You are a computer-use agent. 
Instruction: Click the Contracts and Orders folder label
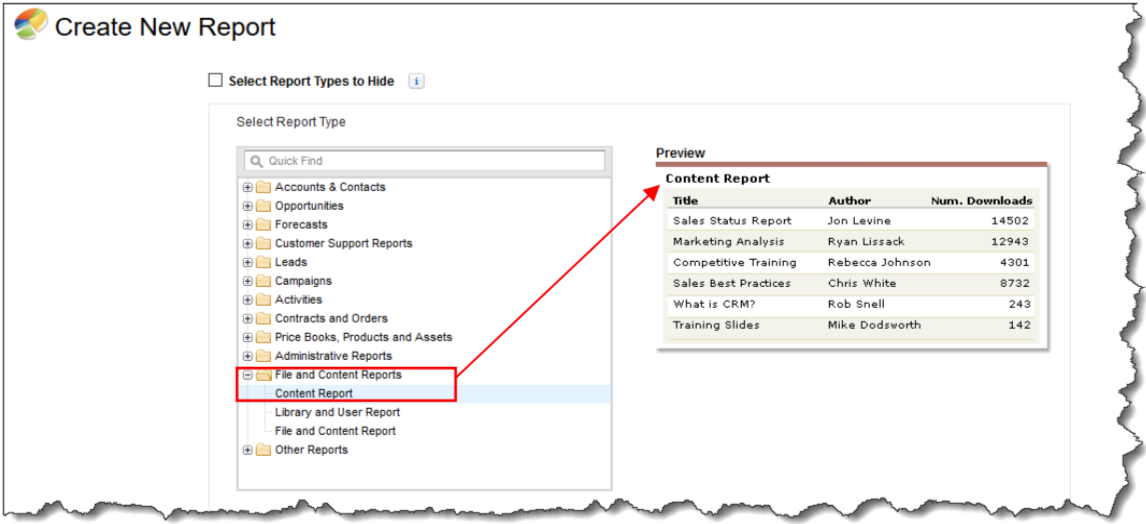pos(331,318)
